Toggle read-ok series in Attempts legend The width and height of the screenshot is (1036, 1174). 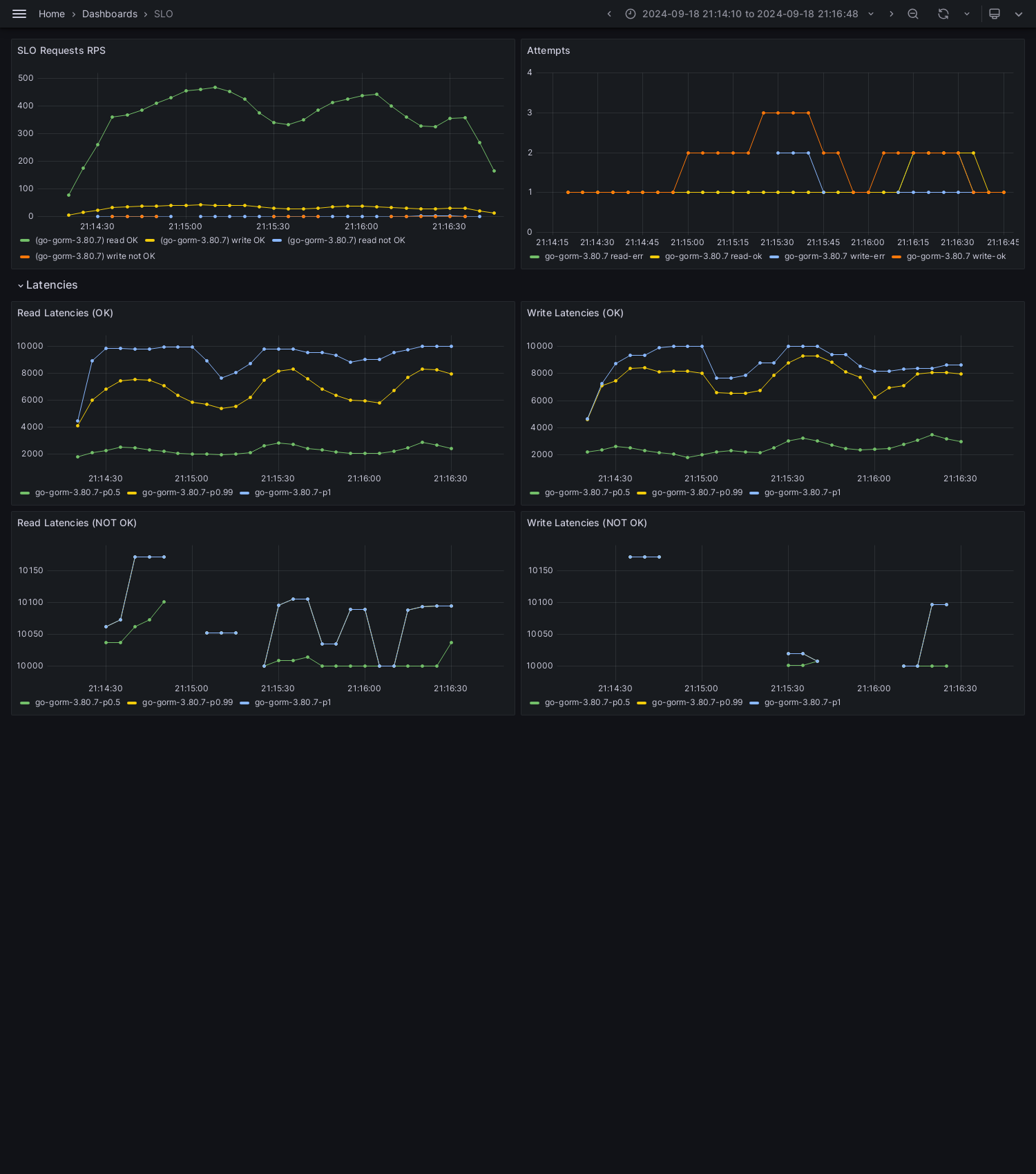(713, 256)
